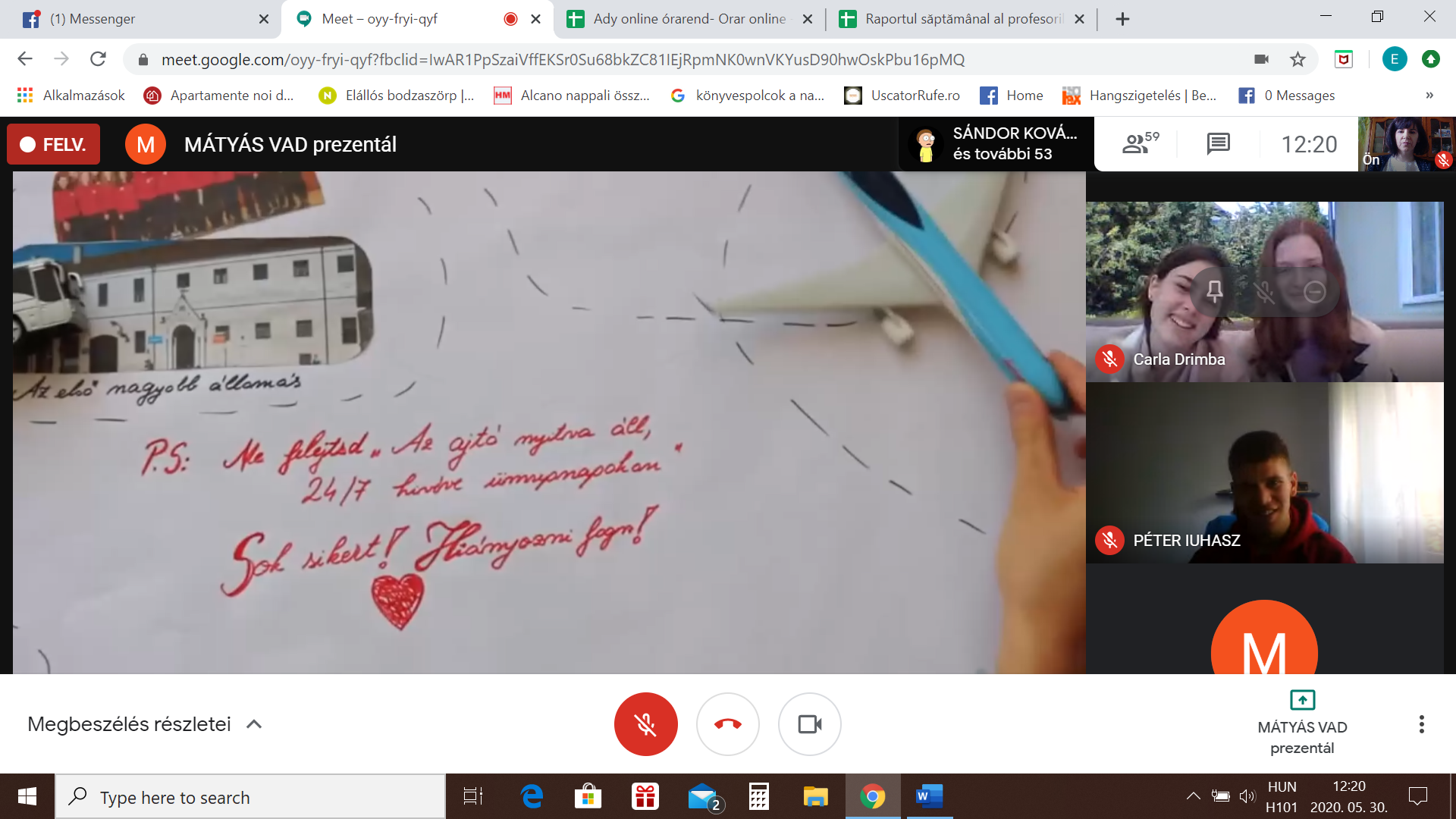Click the camera permission icon in address bar

pyautogui.click(x=1261, y=59)
